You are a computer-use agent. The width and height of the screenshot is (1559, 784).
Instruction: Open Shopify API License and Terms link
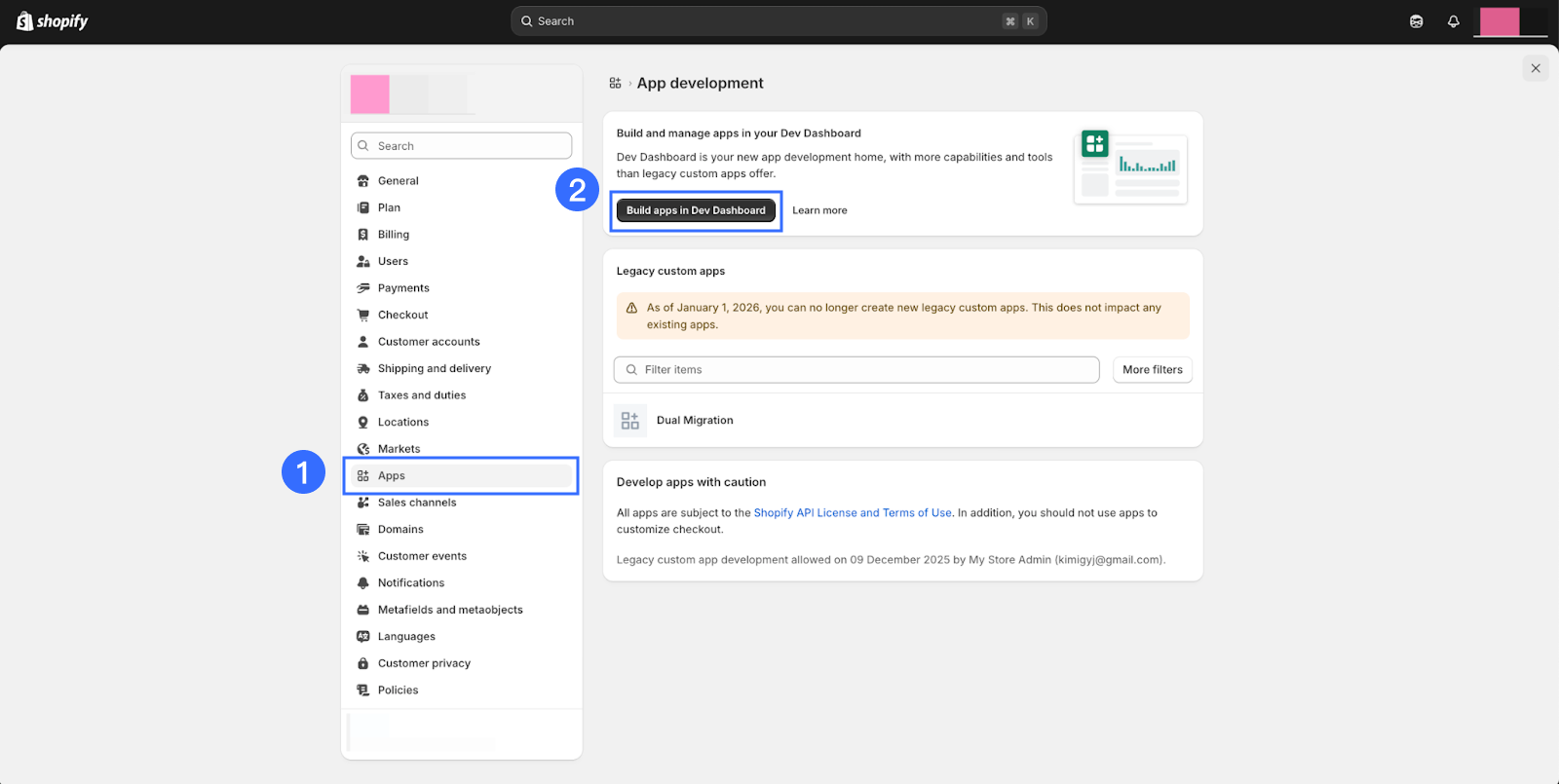[x=852, y=513]
